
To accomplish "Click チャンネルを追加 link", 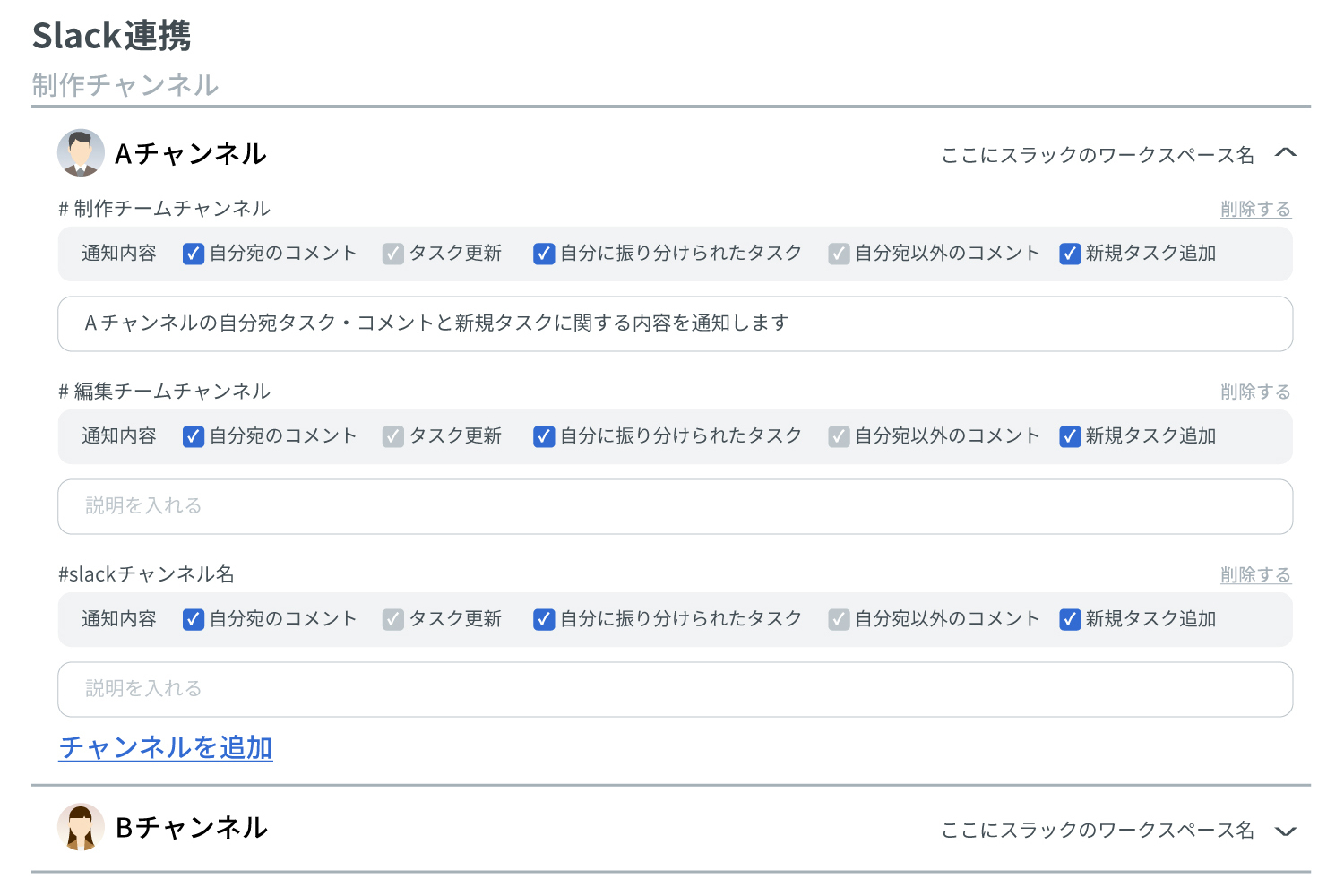I will [165, 746].
